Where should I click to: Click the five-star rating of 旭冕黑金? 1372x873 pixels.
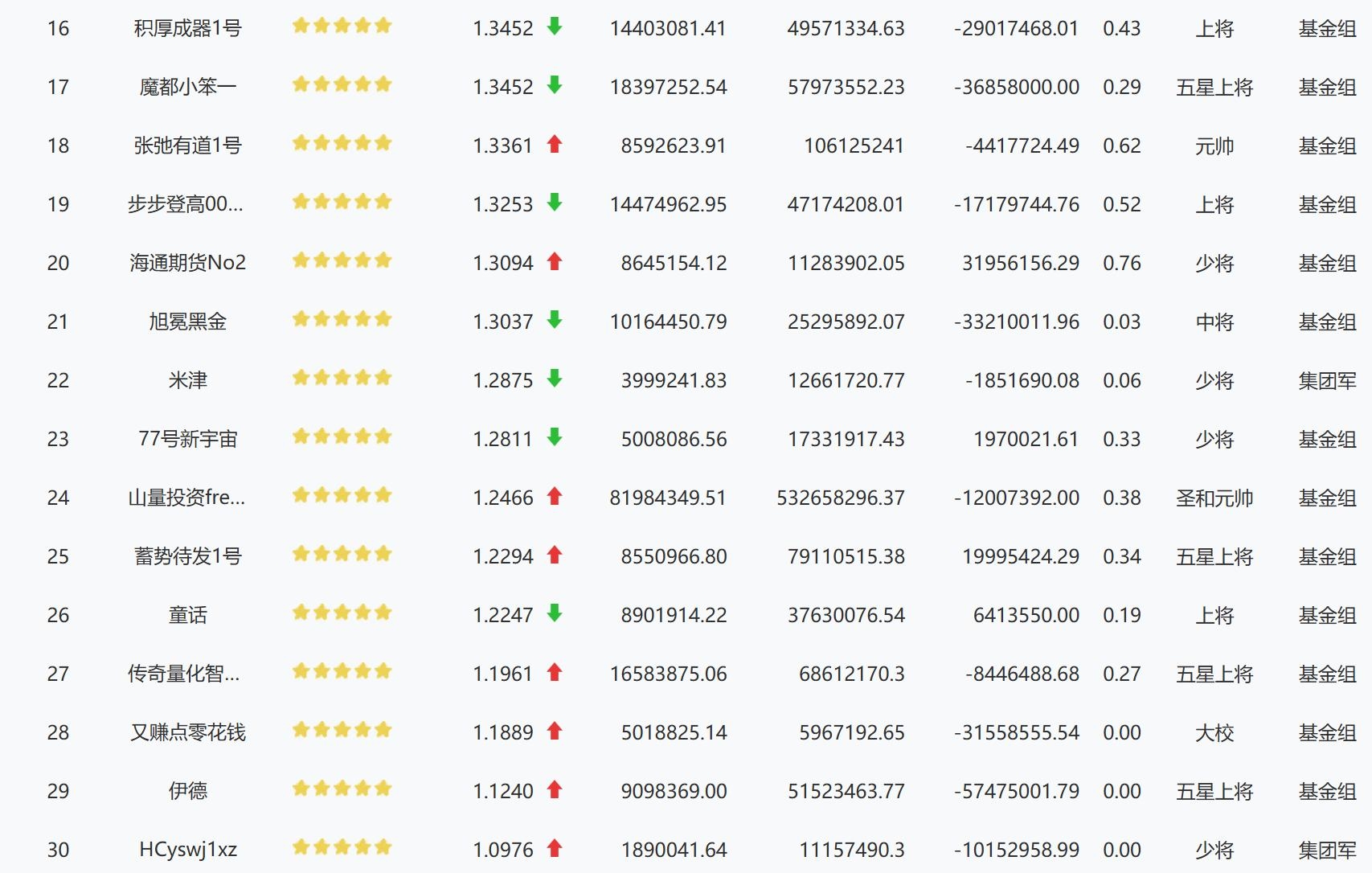342,320
